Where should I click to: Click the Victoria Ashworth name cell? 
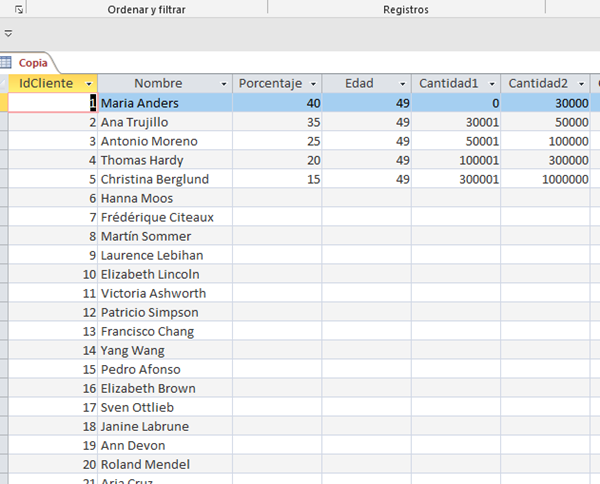tap(165, 293)
